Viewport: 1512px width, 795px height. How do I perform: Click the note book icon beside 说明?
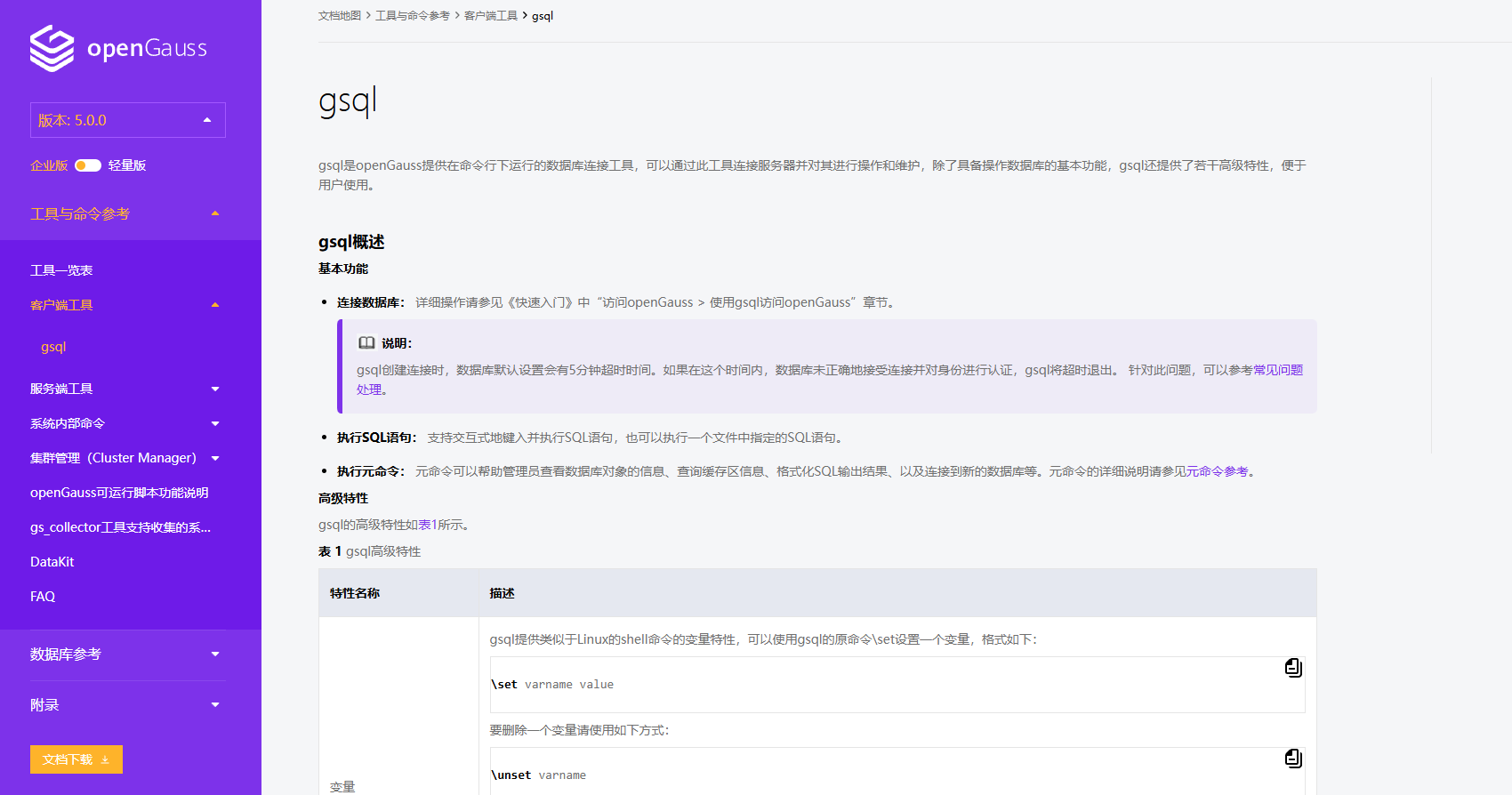[x=366, y=343]
